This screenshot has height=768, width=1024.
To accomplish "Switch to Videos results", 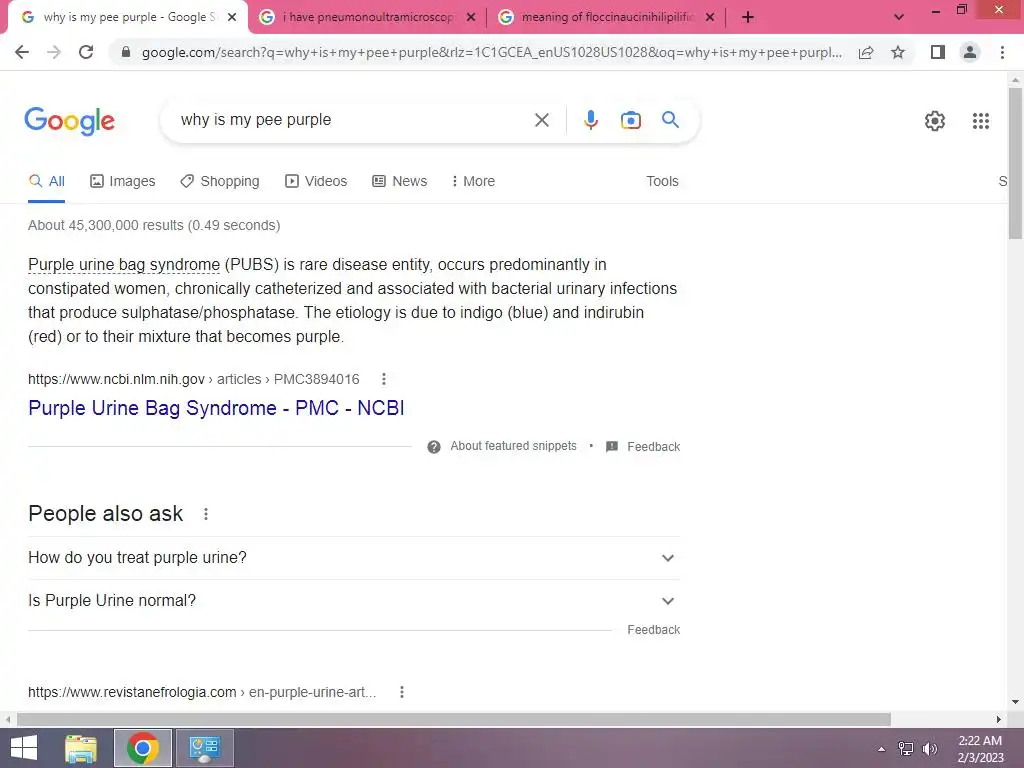I will 315,181.
